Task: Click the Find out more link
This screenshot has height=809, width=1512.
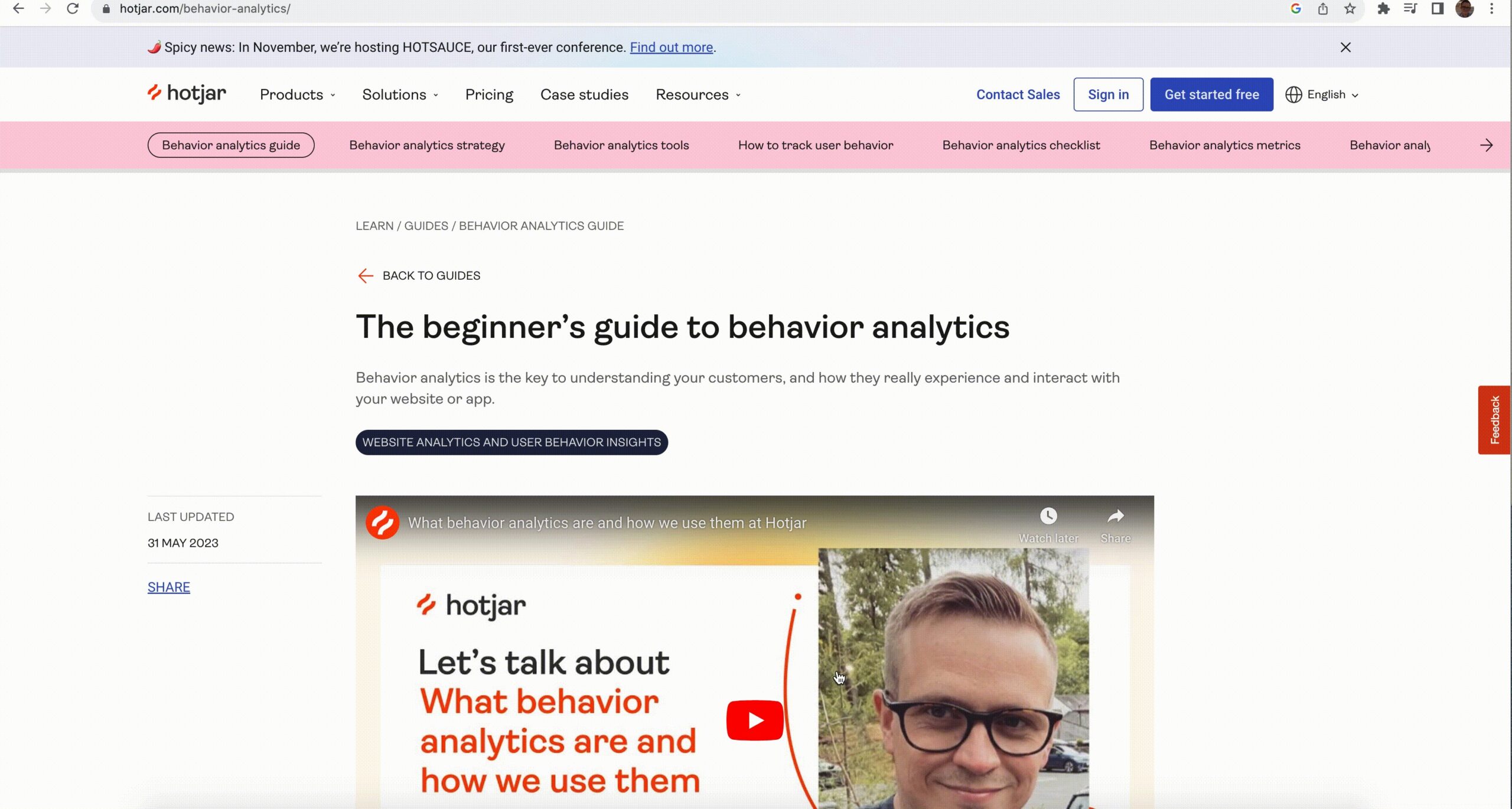Action: pos(672,47)
